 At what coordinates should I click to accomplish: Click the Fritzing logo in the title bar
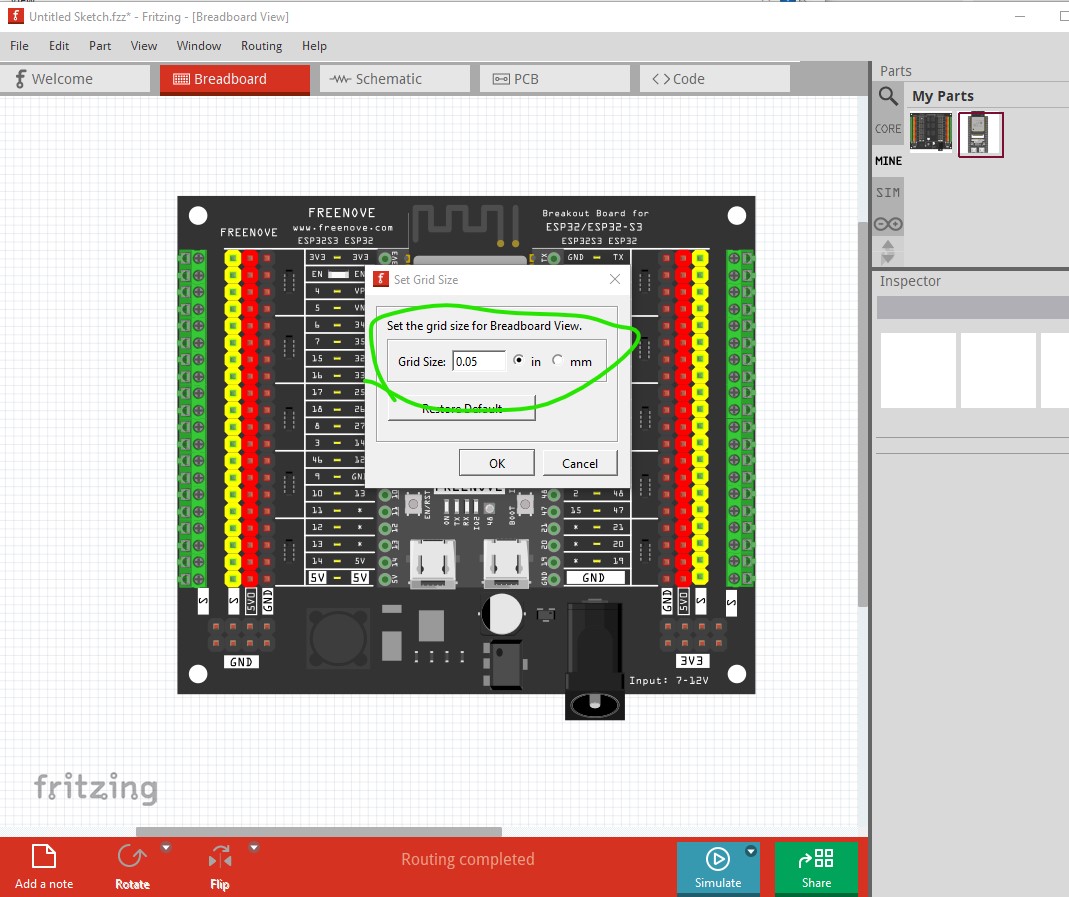coord(15,16)
